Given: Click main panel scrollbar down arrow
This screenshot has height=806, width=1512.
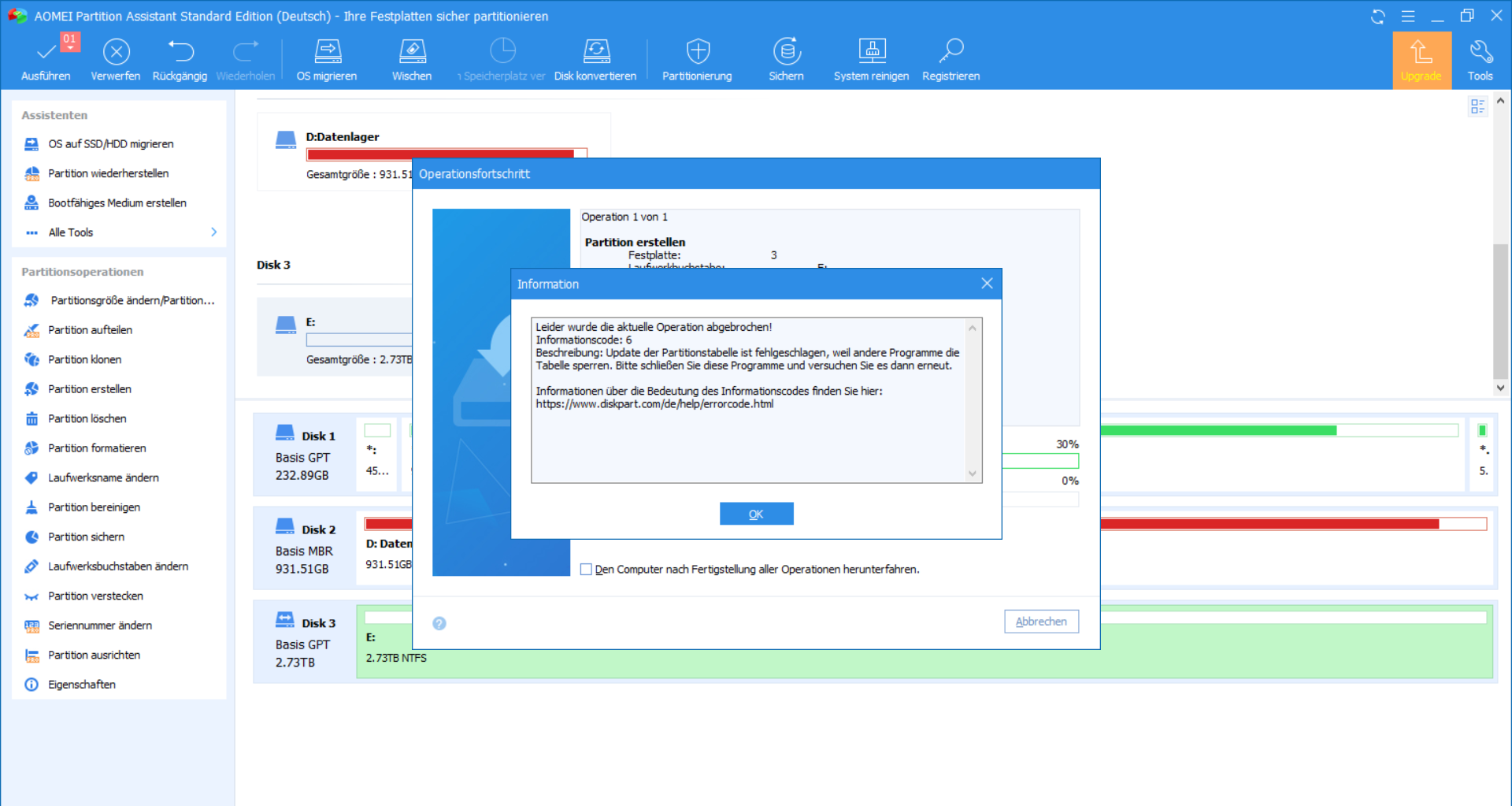Looking at the screenshot, I should (1500, 388).
